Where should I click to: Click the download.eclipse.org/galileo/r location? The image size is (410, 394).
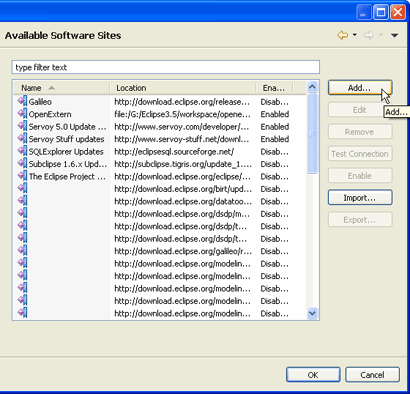click(183, 251)
